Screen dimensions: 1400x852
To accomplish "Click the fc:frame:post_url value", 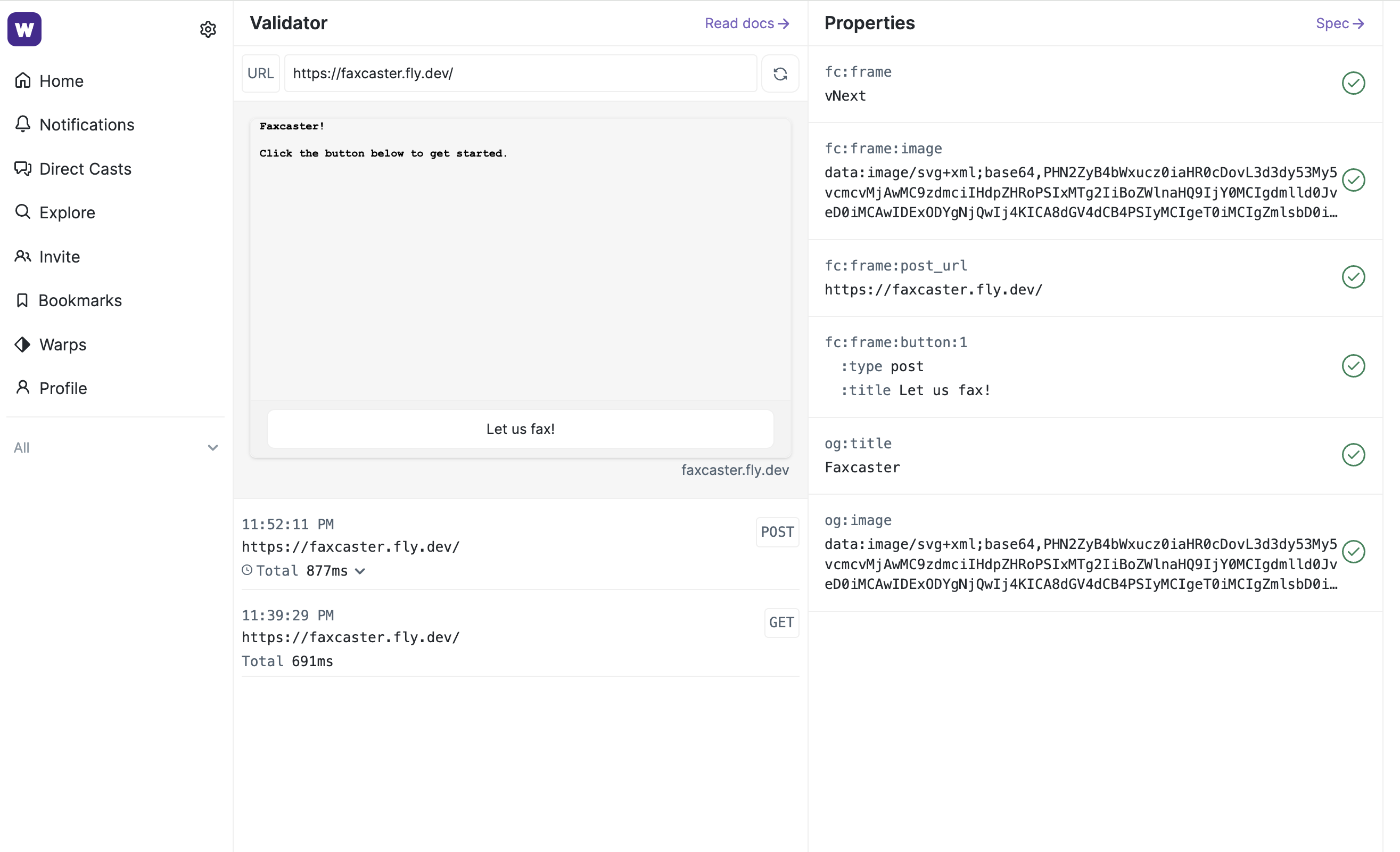I will point(934,290).
